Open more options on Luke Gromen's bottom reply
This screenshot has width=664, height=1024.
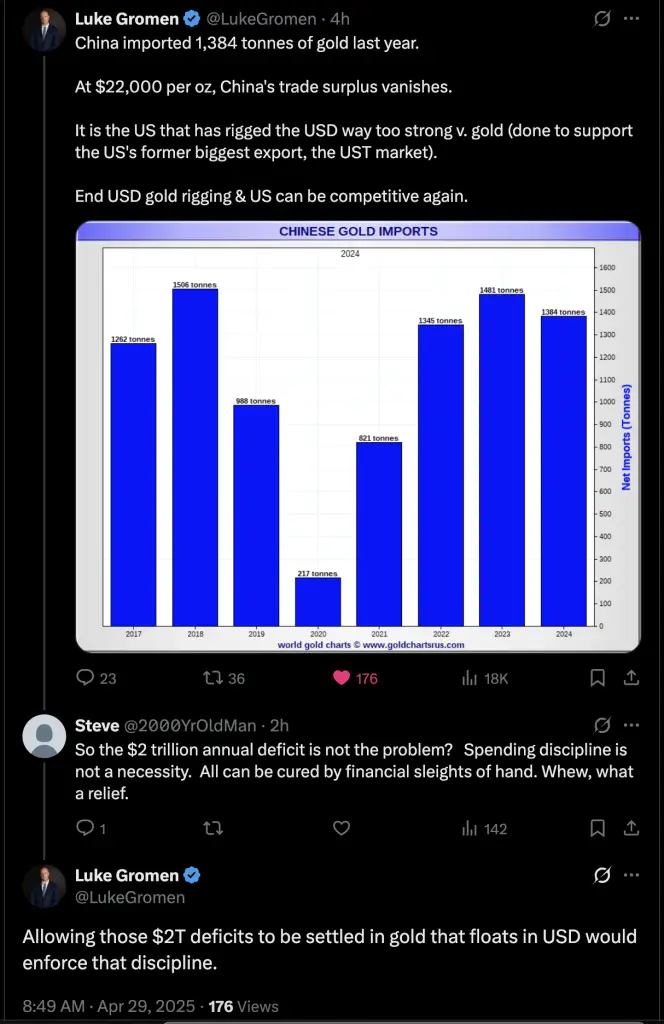click(x=631, y=874)
